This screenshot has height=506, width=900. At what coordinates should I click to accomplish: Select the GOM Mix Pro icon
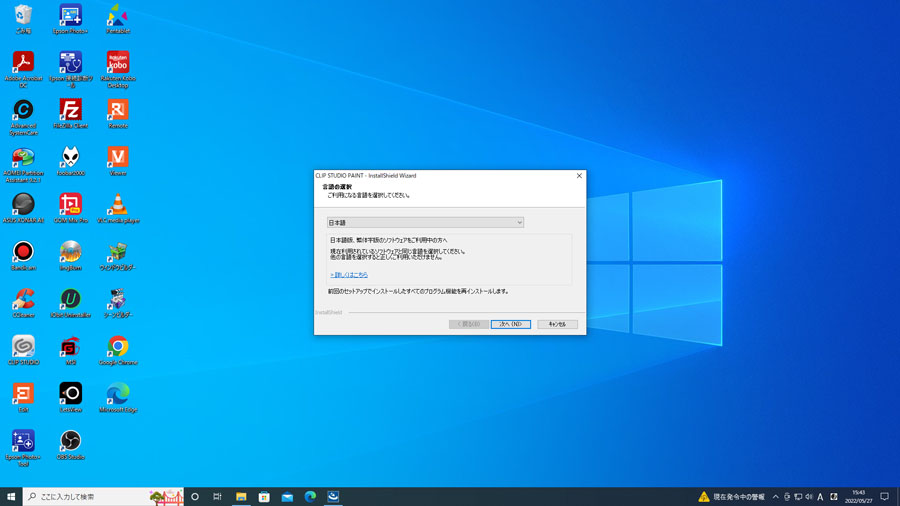(71, 208)
